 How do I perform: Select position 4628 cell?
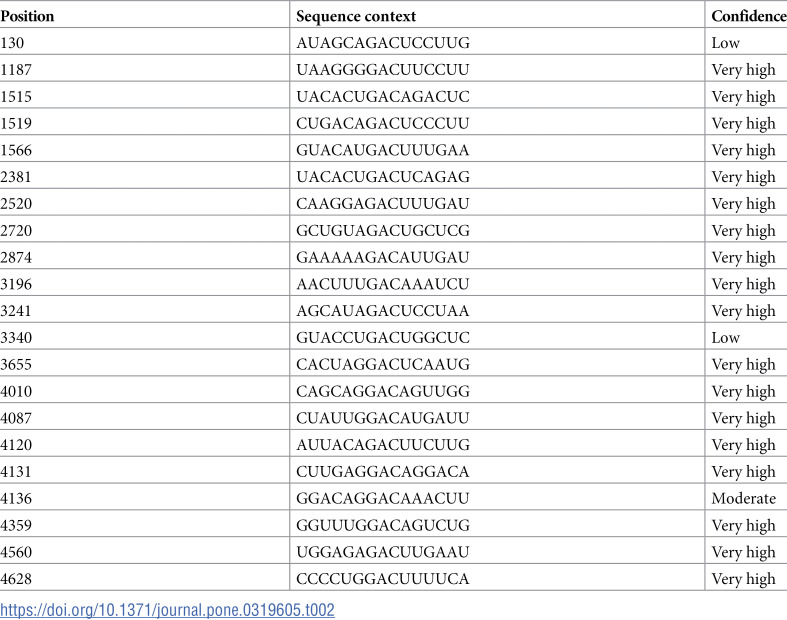click(16, 578)
